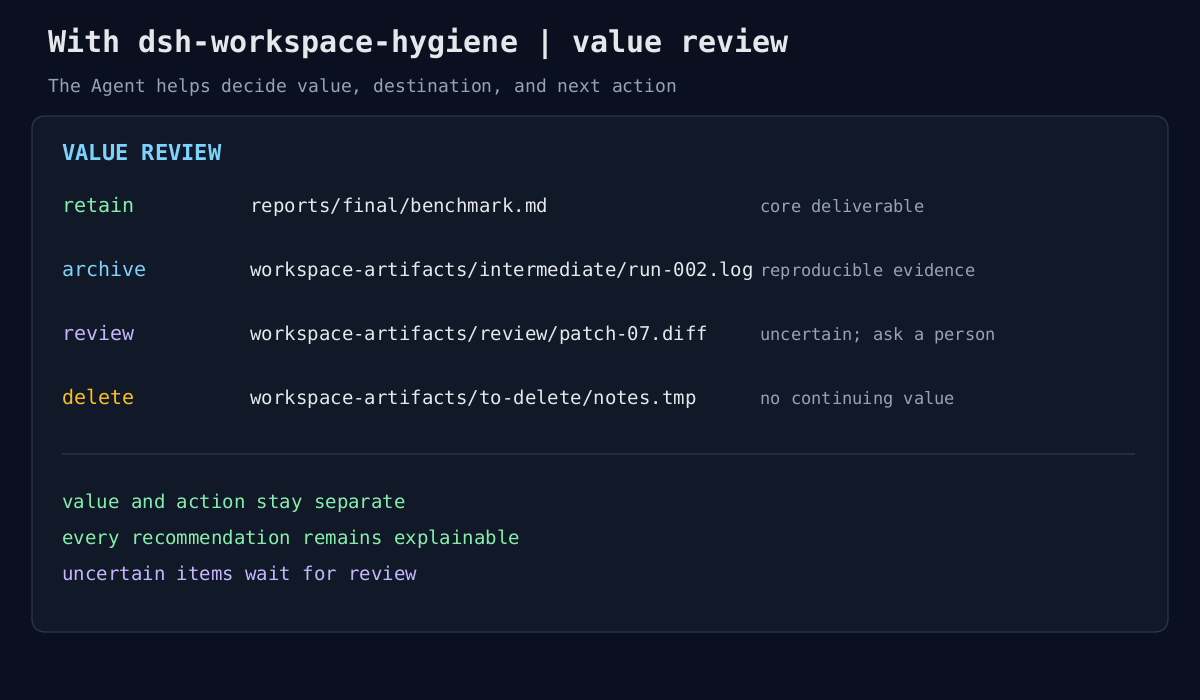Click the 'reproducible evidence' note
1200x700 pixels.
(x=867, y=270)
